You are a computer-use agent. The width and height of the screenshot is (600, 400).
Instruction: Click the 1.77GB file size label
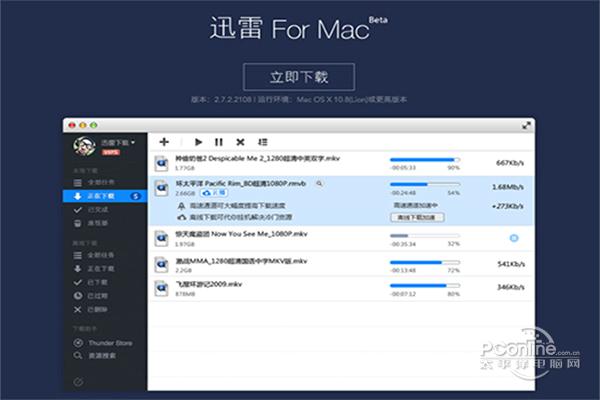point(185,168)
